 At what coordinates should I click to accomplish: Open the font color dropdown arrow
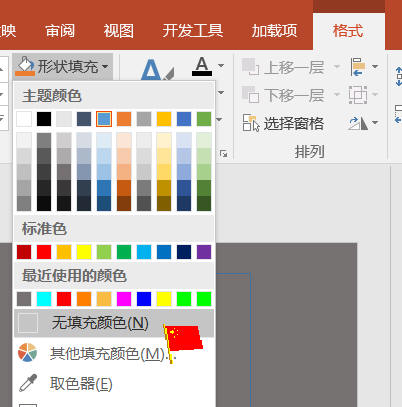coord(221,66)
